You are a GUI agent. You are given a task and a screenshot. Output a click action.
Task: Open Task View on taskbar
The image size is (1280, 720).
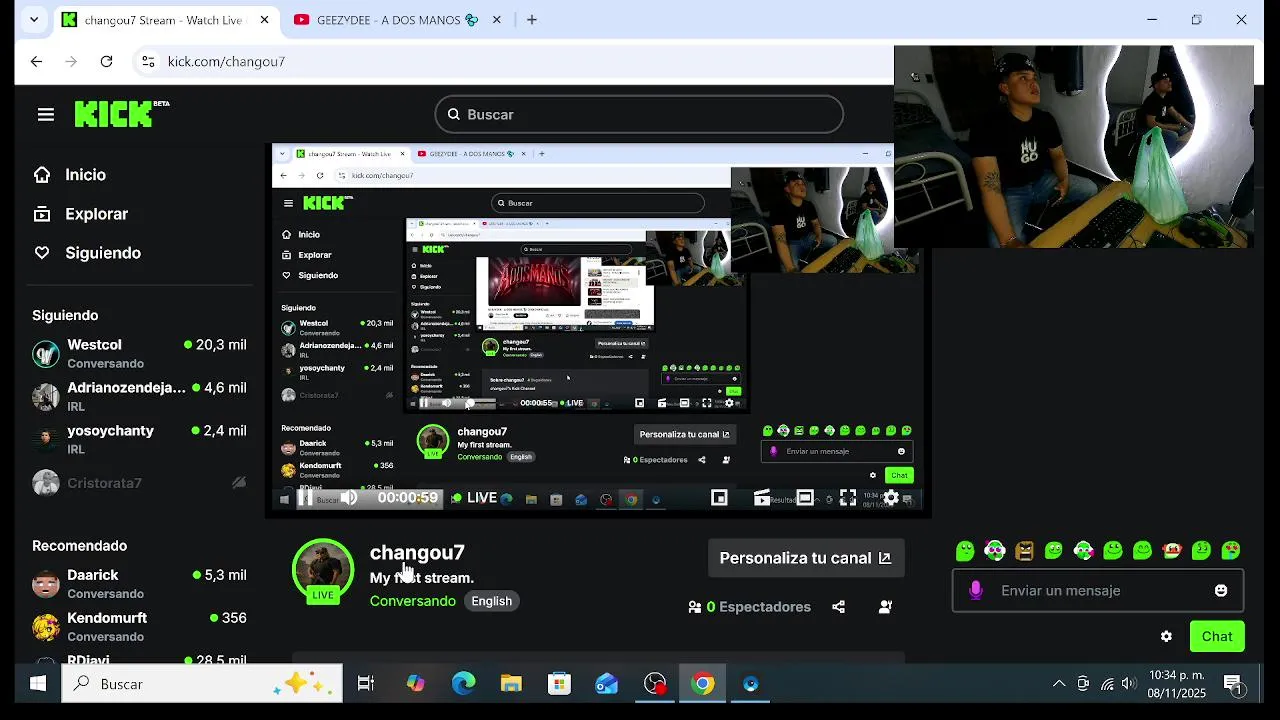(x=366, y=684)
